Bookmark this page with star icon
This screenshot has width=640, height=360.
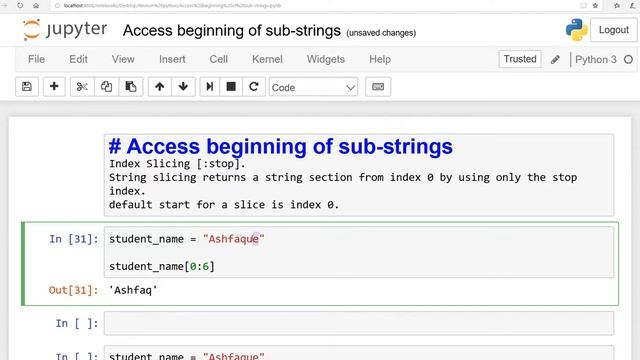pos(595,6)
